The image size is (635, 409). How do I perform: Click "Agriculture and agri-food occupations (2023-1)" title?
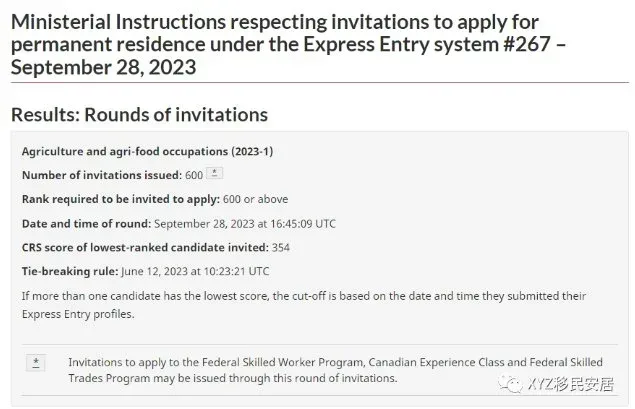(x=147, y=151)
